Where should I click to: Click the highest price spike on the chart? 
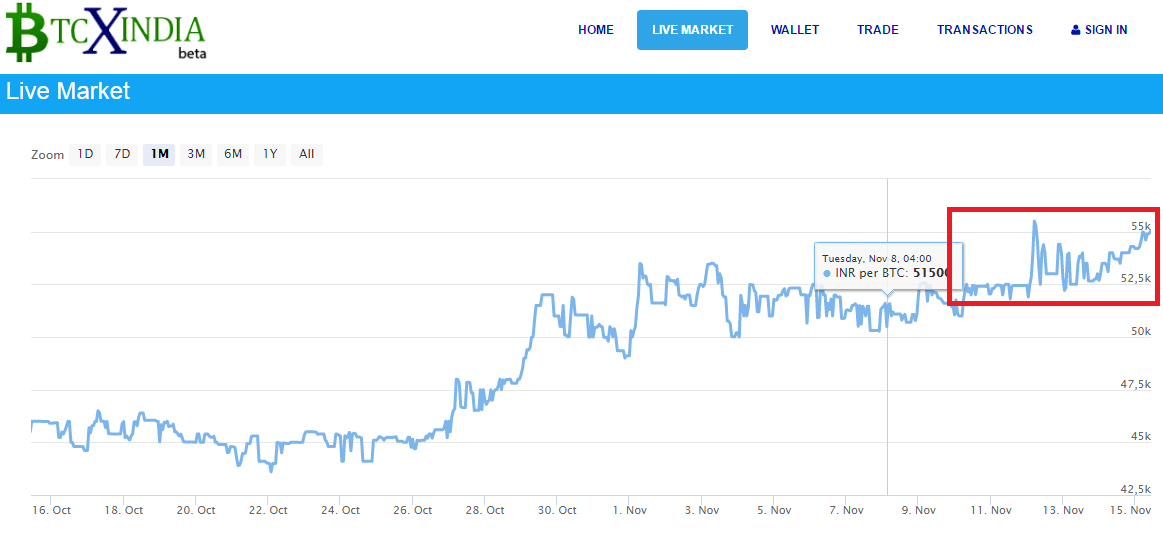click(x=1034, y=222)
